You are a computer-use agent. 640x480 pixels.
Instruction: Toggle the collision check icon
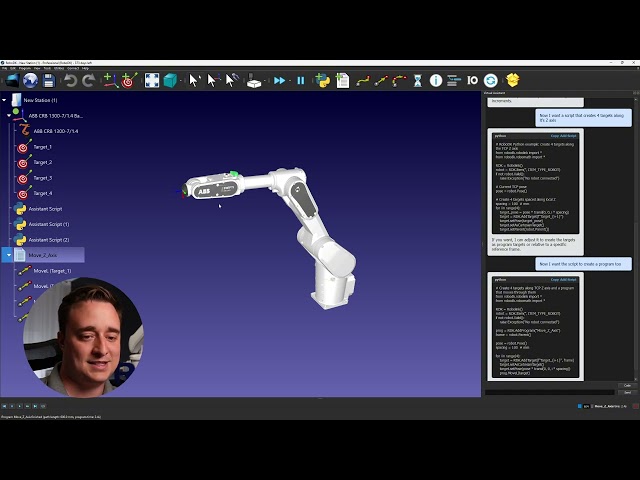click(254, 80)
